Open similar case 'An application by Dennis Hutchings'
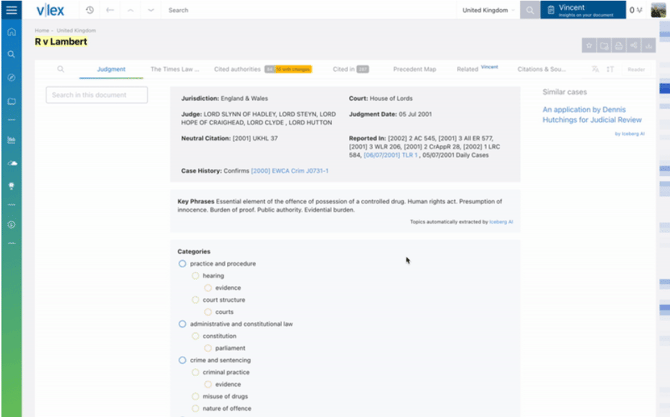The width and height of the screenshot is (670, 417). [592, 115]
